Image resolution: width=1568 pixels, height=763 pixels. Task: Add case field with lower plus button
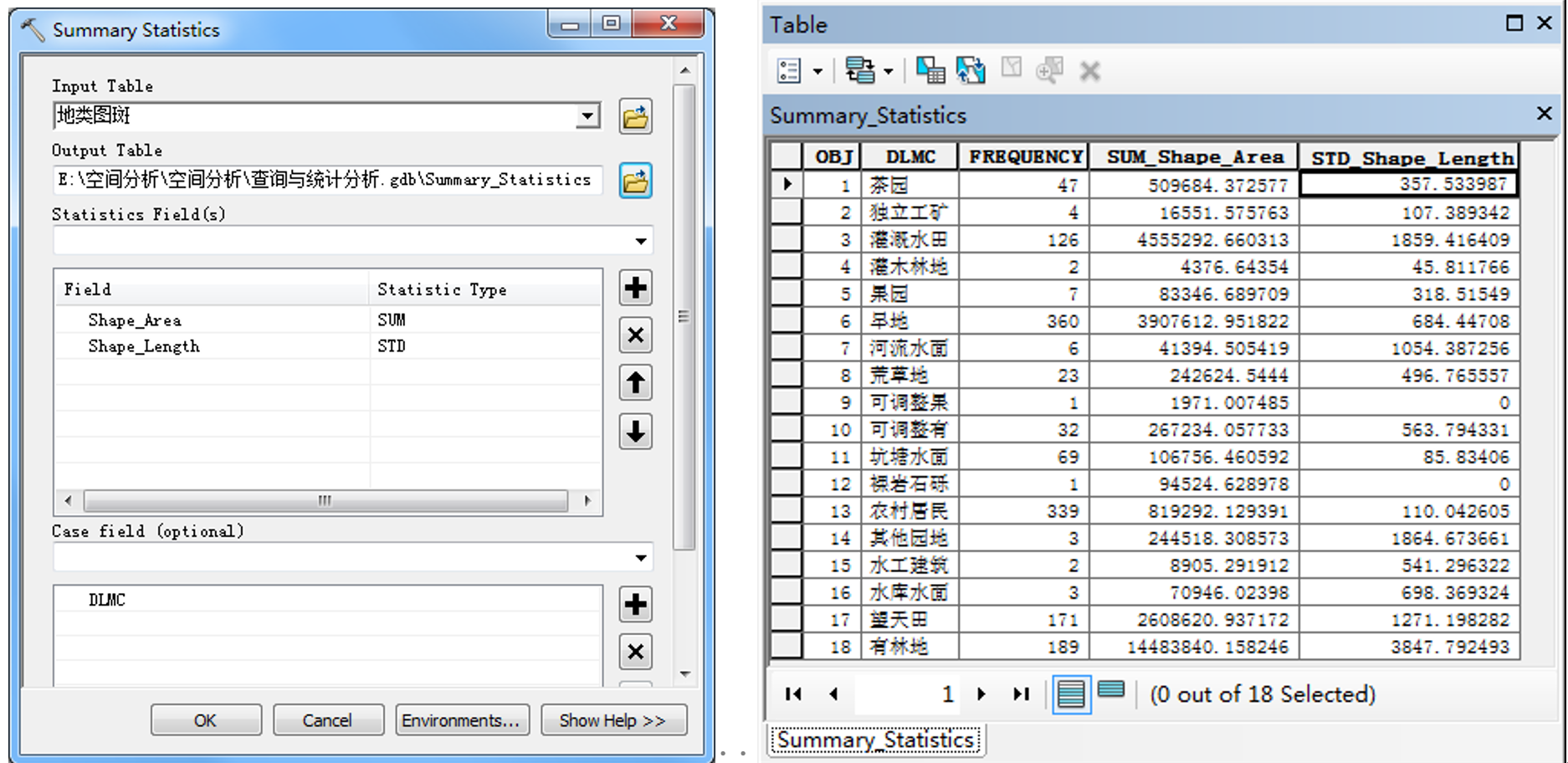click(x=636, y=604)
